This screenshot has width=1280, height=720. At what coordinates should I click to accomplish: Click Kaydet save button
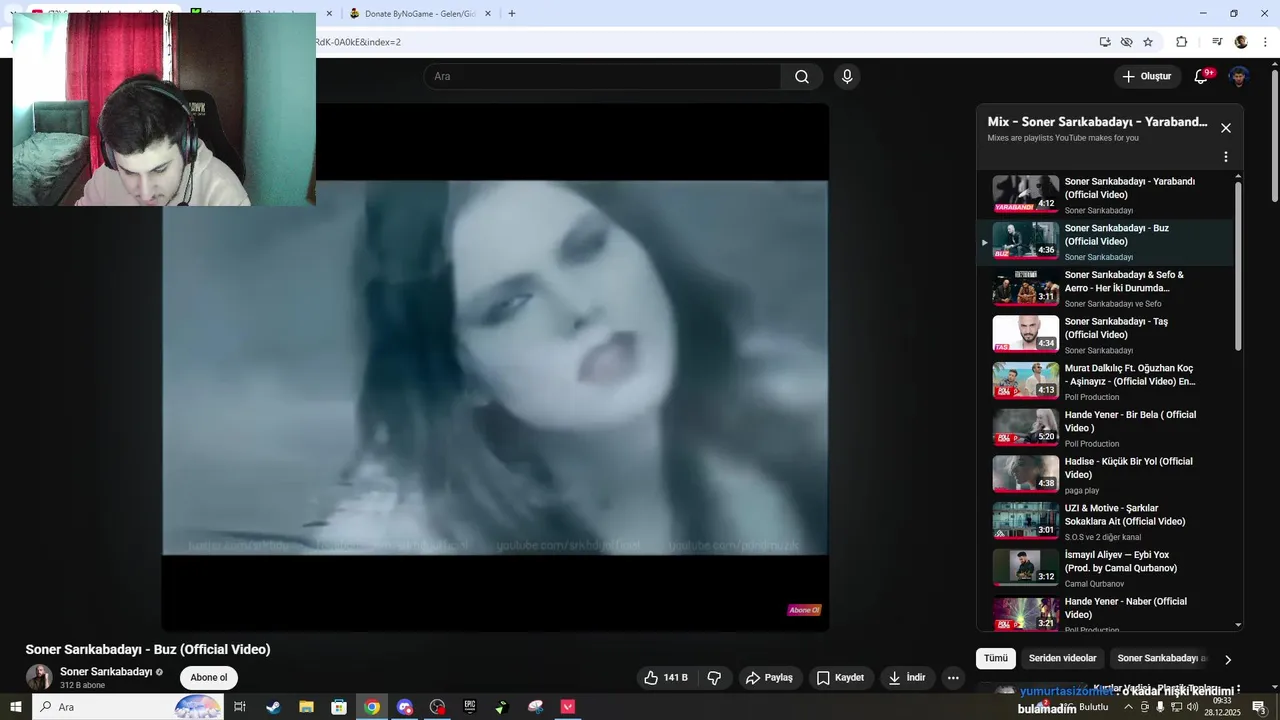pos(840,678)
